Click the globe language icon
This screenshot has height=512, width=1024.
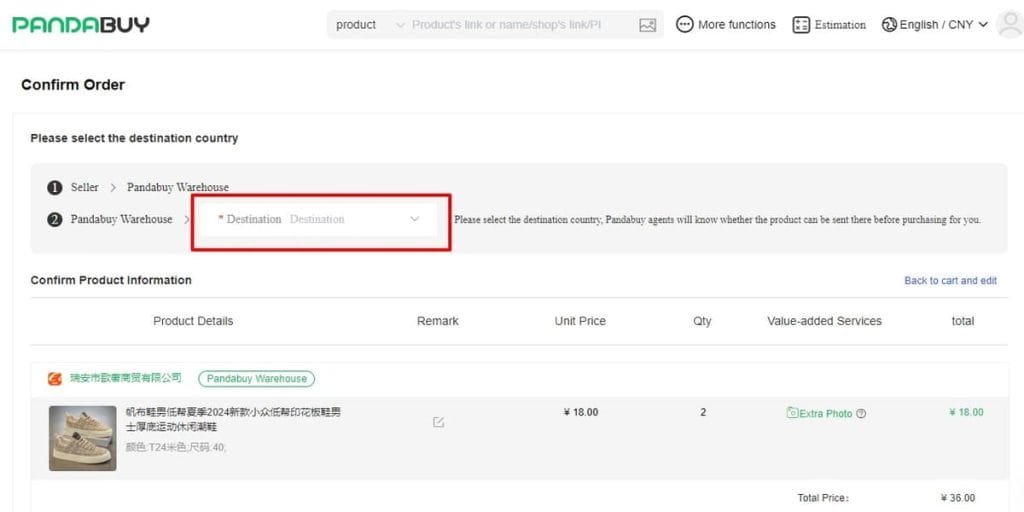pos(889,25)
